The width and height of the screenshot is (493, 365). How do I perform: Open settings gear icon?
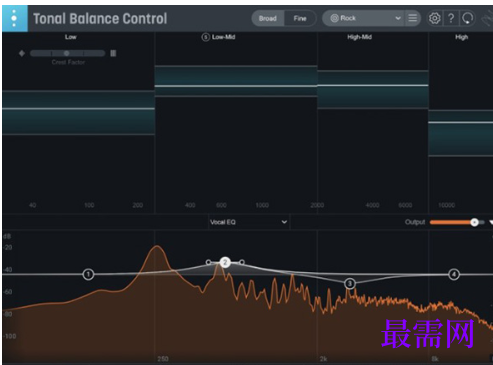[434, 18]
